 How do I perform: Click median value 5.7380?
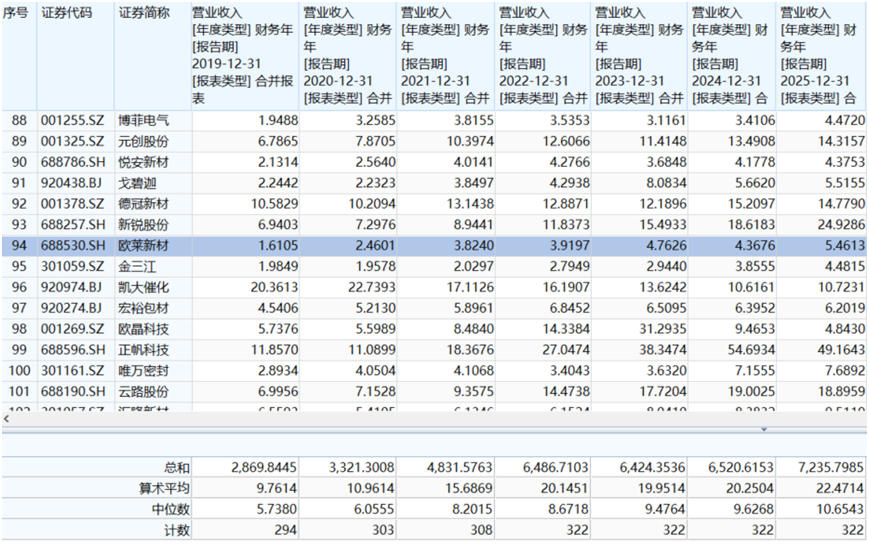pyautogui.click(x=277, y=509)
